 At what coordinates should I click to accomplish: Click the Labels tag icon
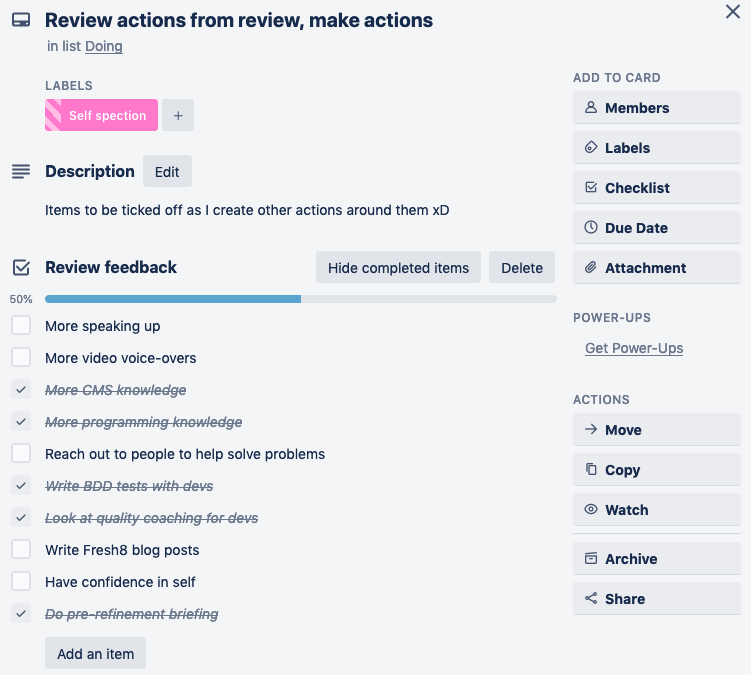[x=591, y=148]
